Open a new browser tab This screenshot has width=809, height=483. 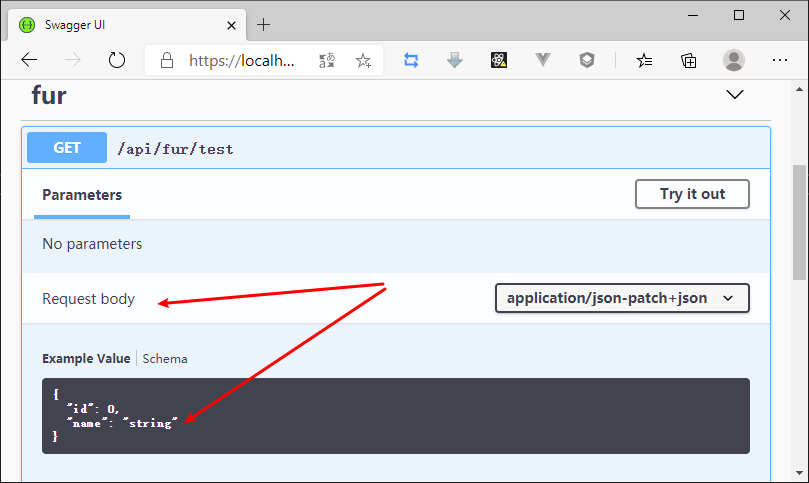[x=264, y=24]
